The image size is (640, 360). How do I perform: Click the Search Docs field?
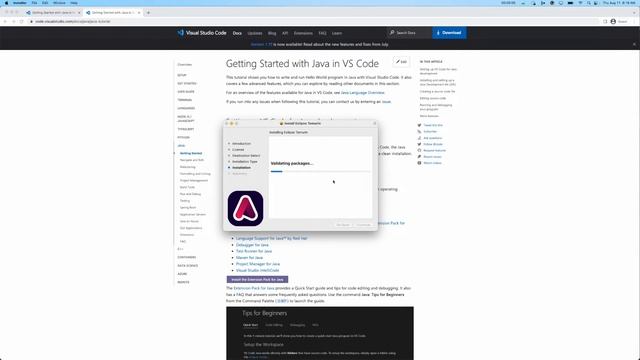[x=409, y=33]
